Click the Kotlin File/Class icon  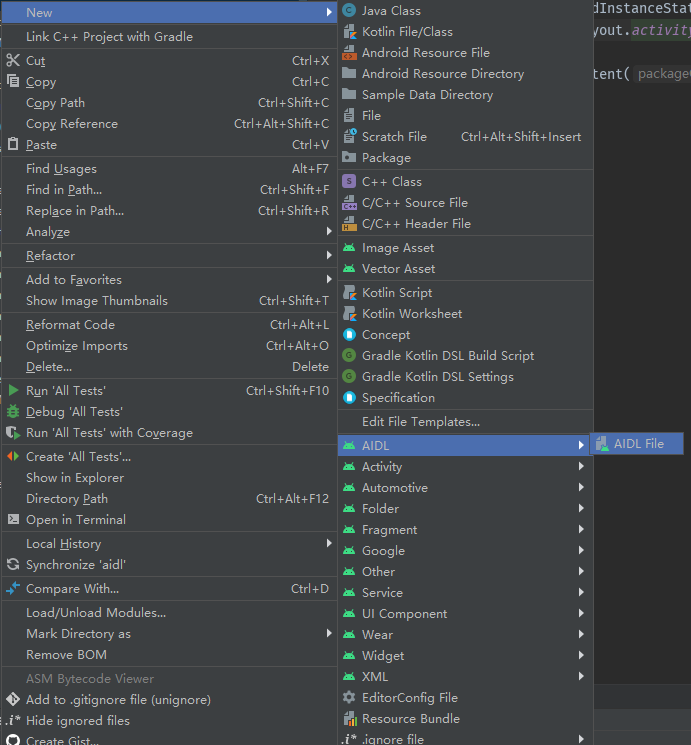pyautogui.click(x=349, y=32)
